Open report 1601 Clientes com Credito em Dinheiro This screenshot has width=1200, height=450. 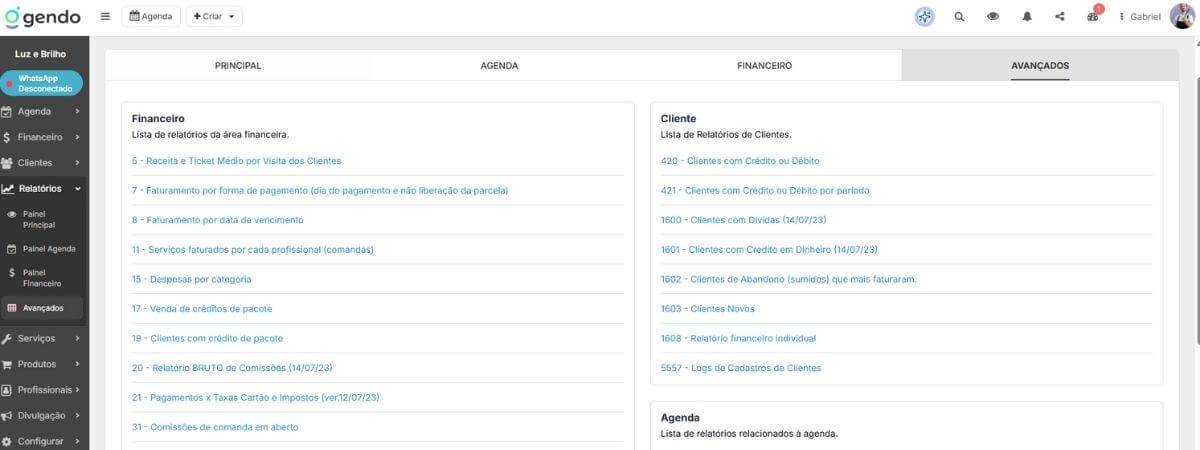pyautogui.click(x=769, y=250)
